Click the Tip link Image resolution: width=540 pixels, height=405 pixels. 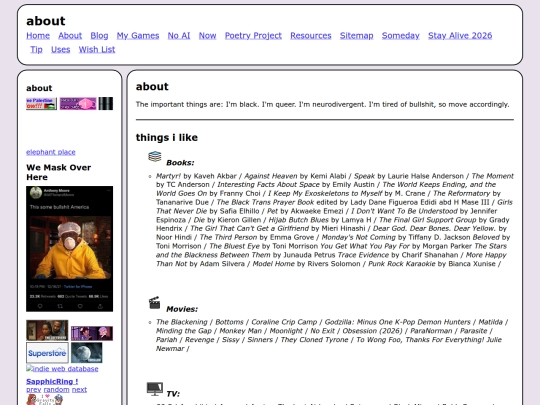coord(36,49)
